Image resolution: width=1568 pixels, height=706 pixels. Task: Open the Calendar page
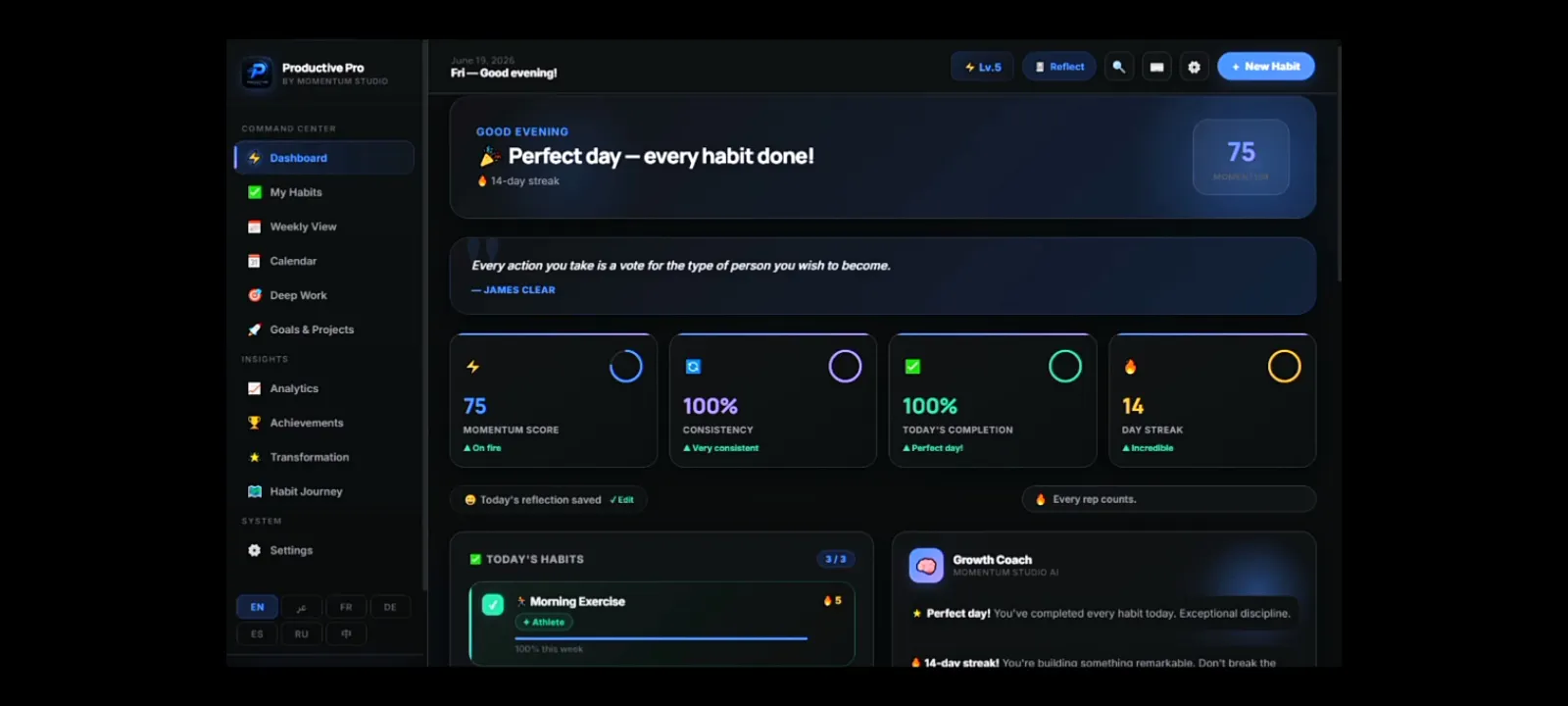point(324,261)
